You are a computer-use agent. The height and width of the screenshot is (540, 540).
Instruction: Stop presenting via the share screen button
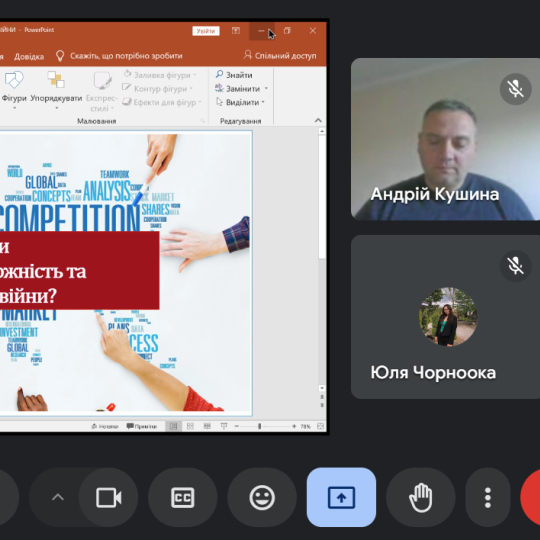click(x=341, y=497)
